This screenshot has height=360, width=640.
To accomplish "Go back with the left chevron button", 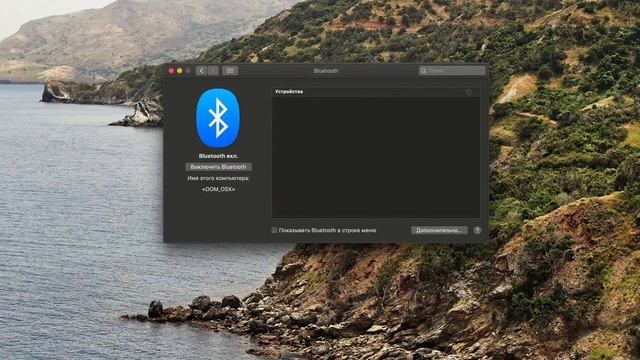I will click(x=201, y=71).
